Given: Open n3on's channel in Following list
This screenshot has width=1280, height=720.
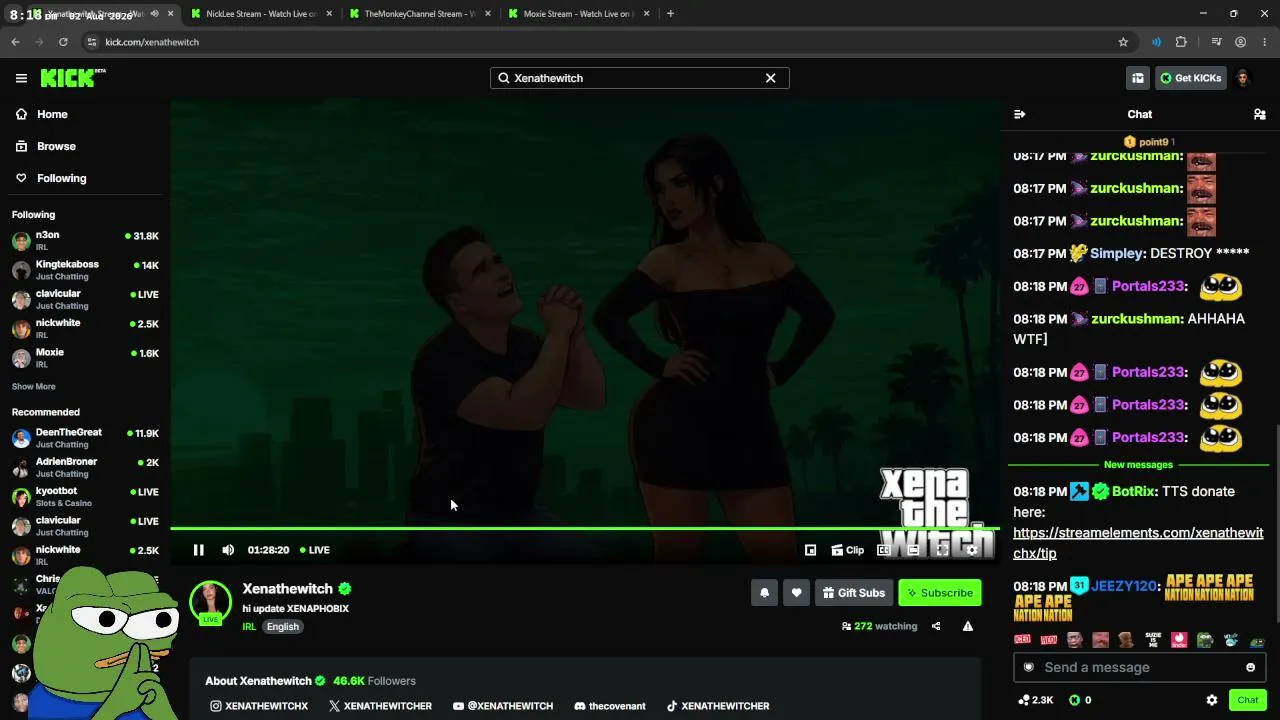Looking at the screenshot, I should point(85,241).
